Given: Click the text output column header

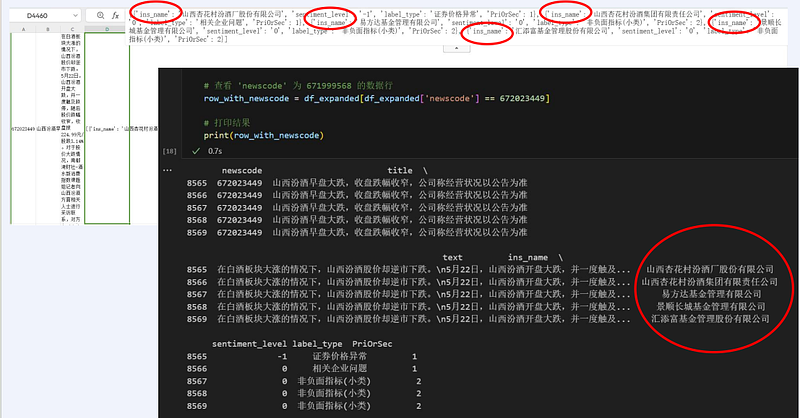Looking at the screenshot, I should coord(453,257).
